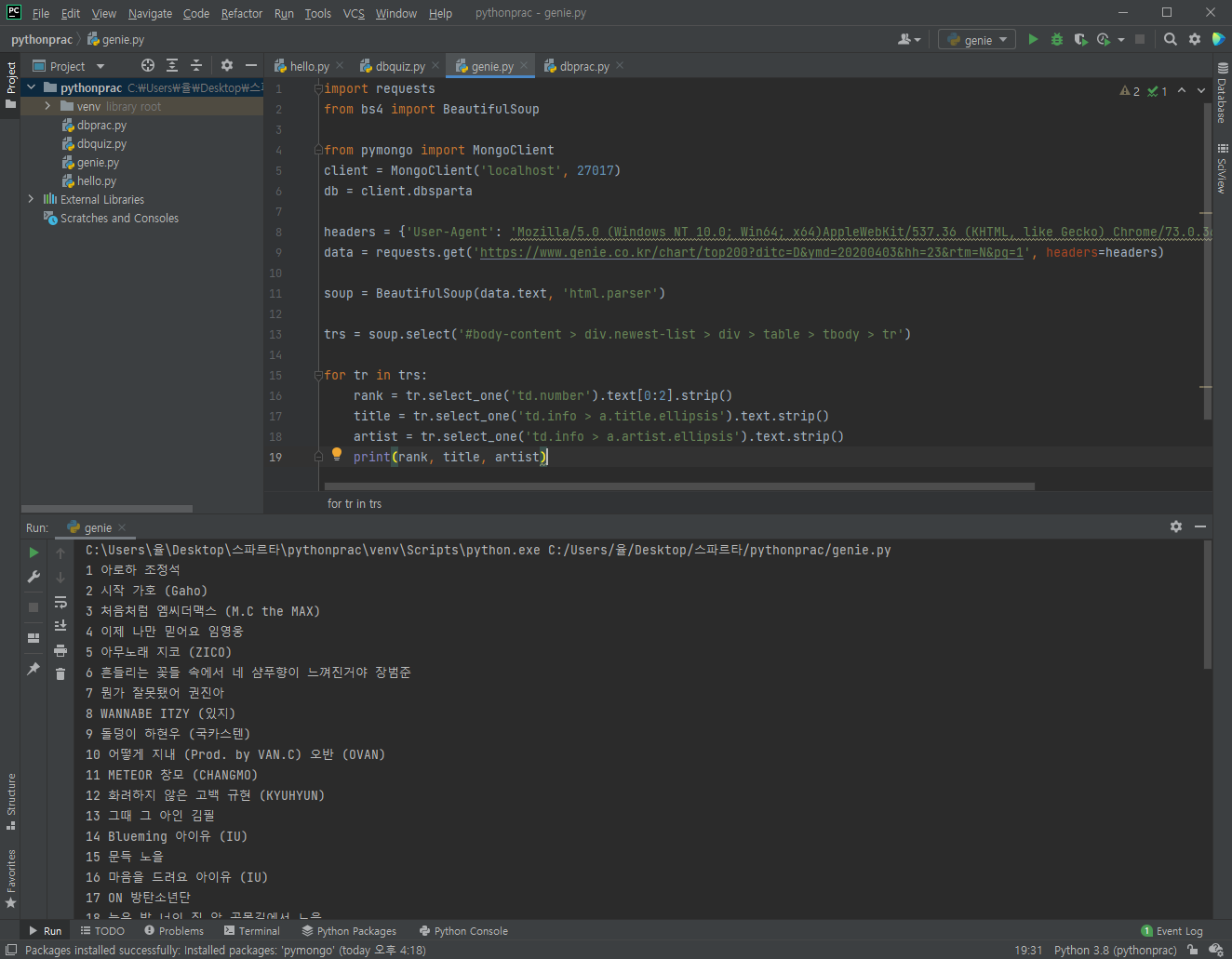Click the Search Everywhere magnifier

tap(1171, 39)
